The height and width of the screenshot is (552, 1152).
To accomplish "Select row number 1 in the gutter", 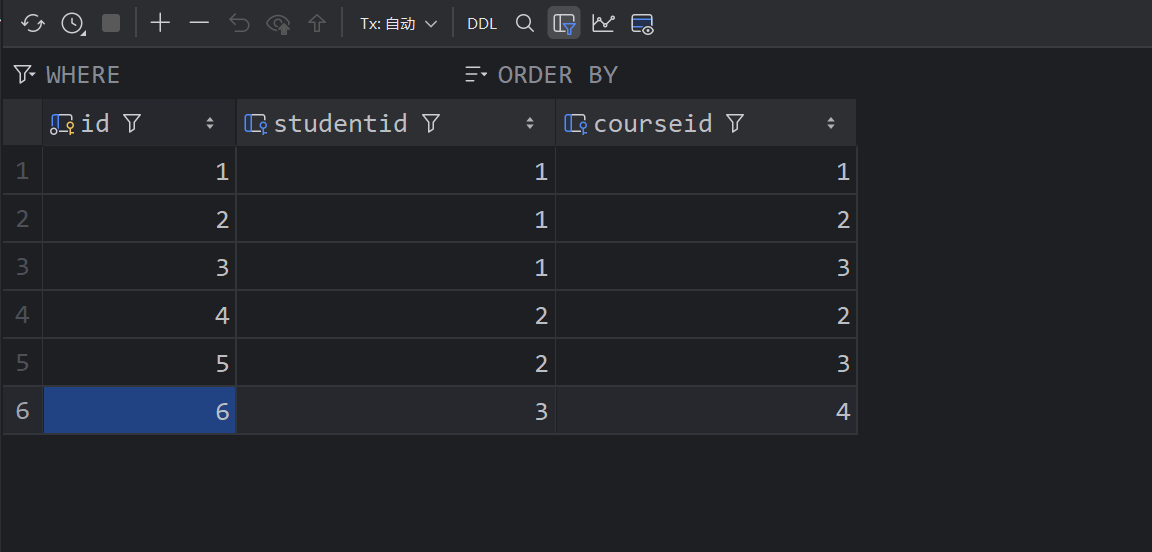I will click(x=22, y=171).
